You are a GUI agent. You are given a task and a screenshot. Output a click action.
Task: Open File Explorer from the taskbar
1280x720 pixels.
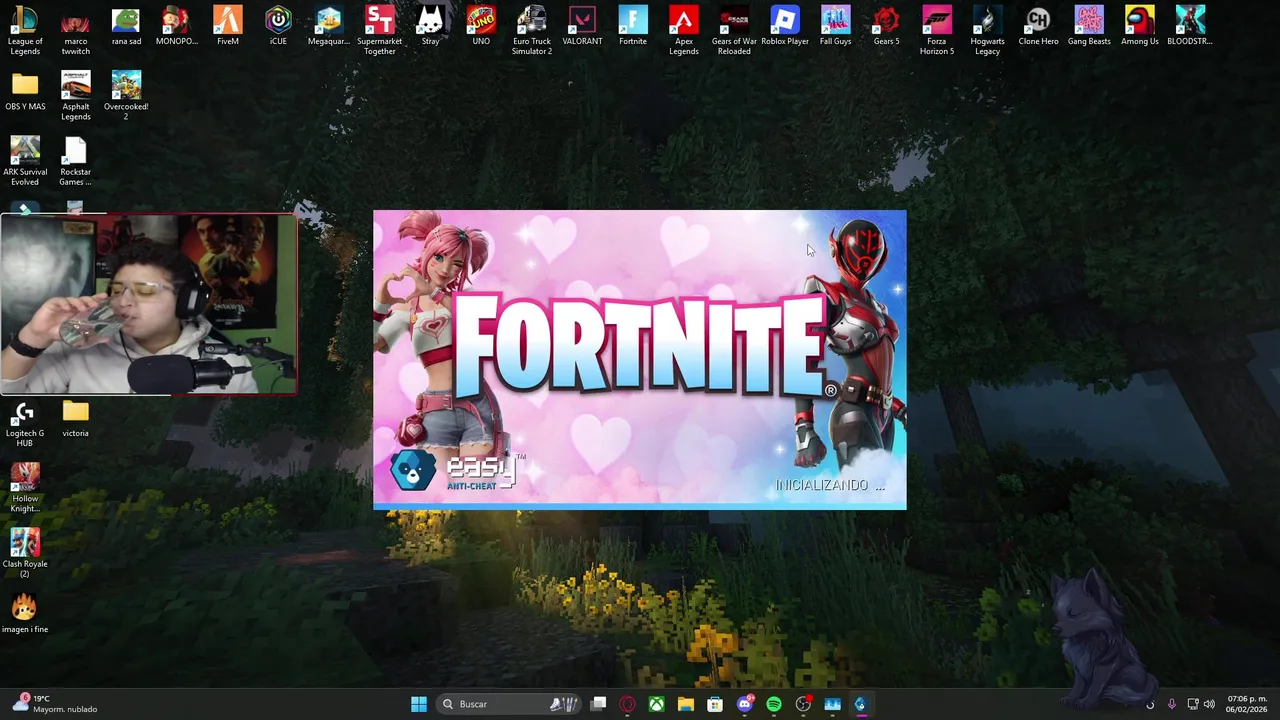[x=686, y=704]
